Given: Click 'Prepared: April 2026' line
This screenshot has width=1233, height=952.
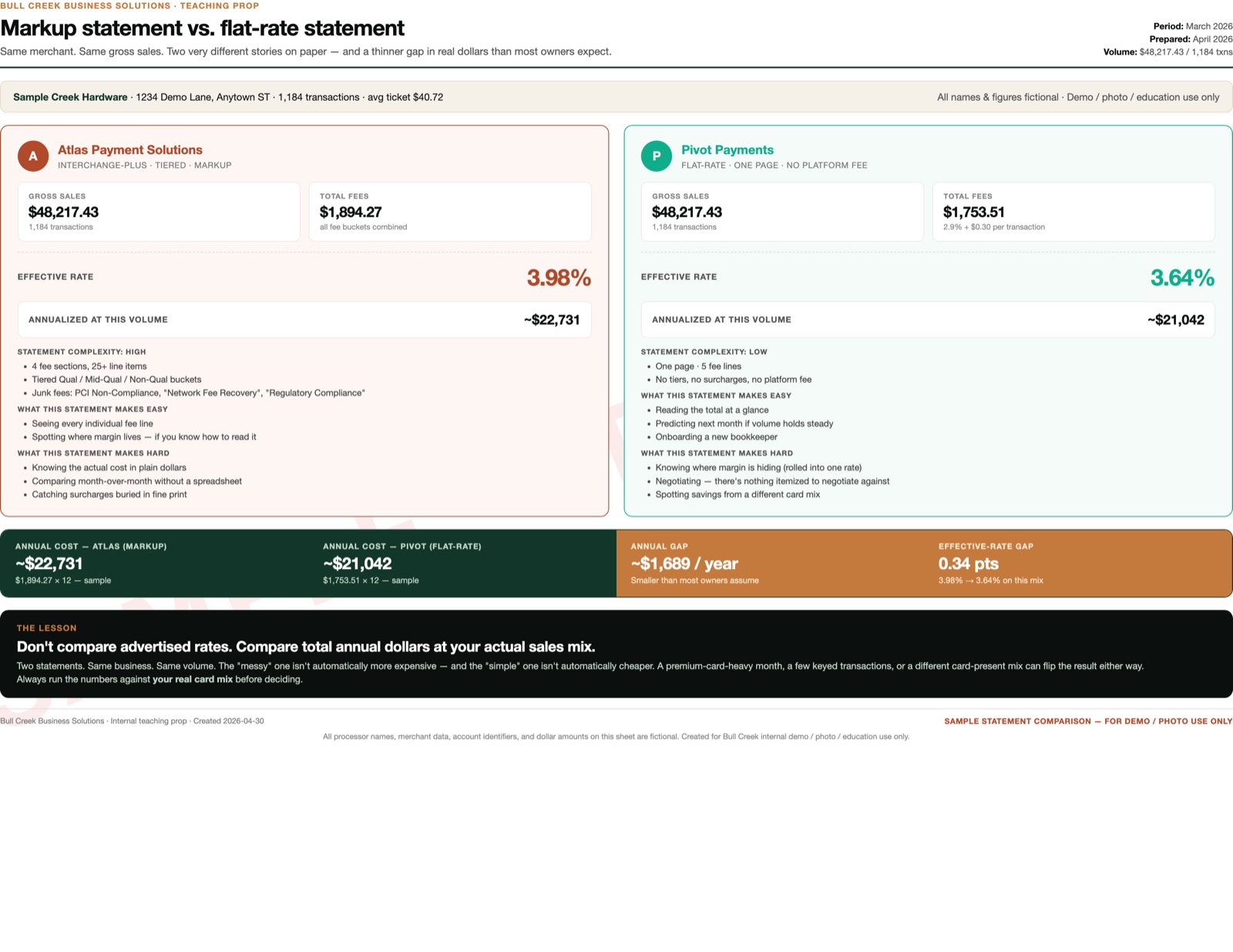Looking at the screenshot, I should point(1191,39).
